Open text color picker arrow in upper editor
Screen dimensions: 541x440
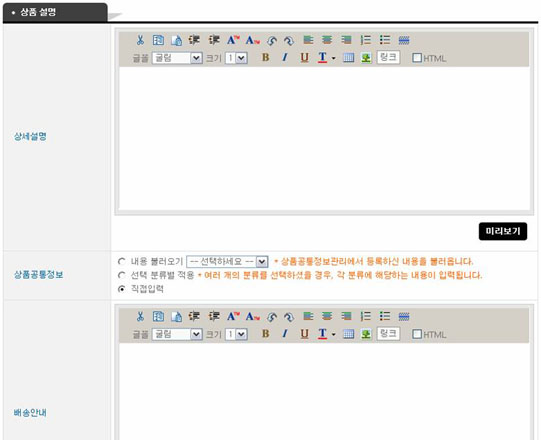(x=333, y=58)
